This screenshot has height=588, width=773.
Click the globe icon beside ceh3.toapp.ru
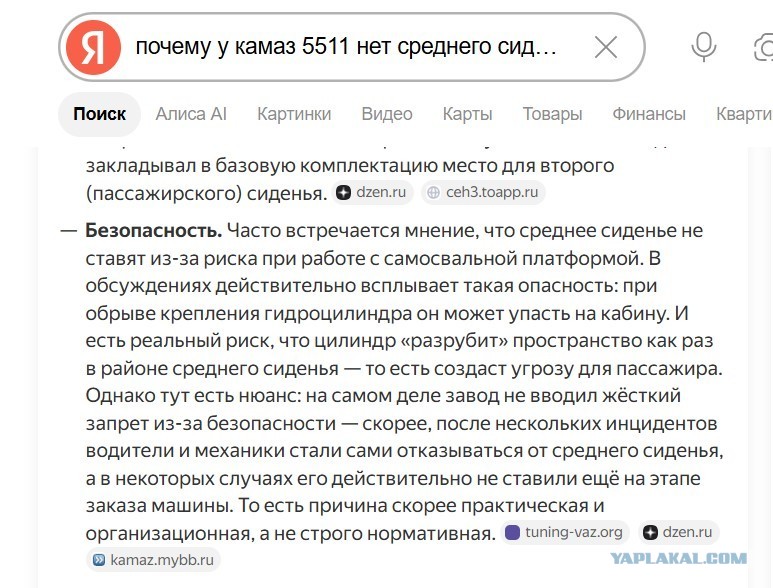pos(433,193)
